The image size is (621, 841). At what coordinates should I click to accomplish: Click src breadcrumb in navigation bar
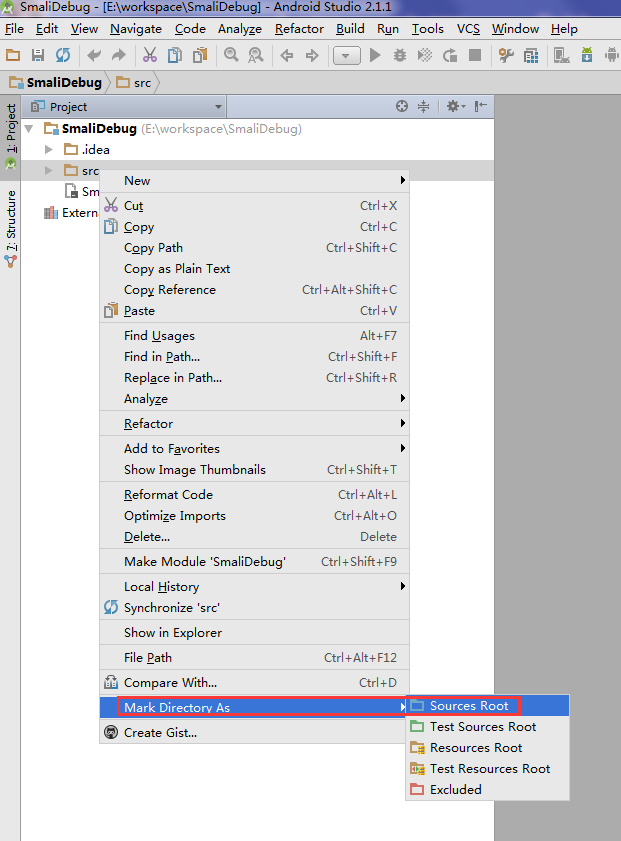[x=134, y=83]
